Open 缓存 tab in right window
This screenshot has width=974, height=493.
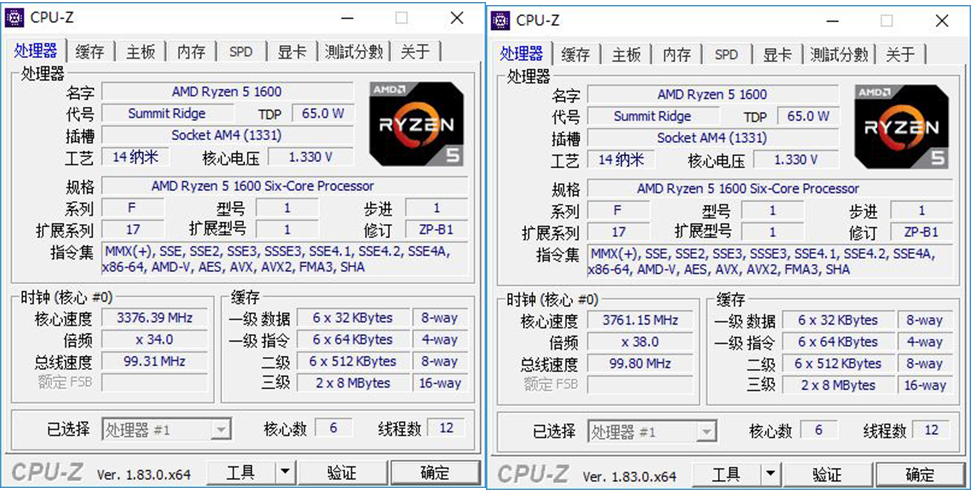[575, 55]
